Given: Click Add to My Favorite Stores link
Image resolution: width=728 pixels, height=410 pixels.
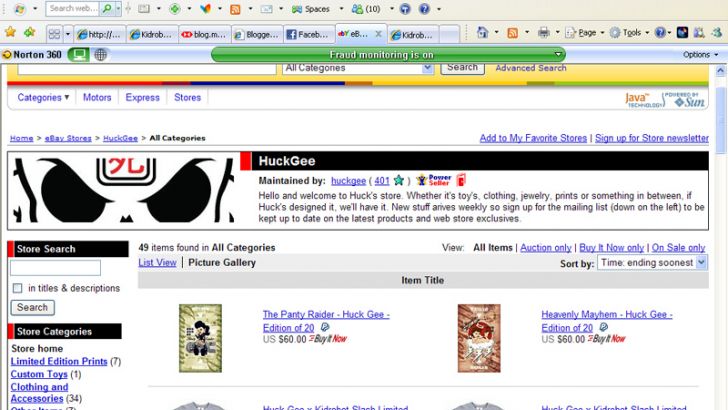Looking at the screenshot, I should tap(533, 138).
